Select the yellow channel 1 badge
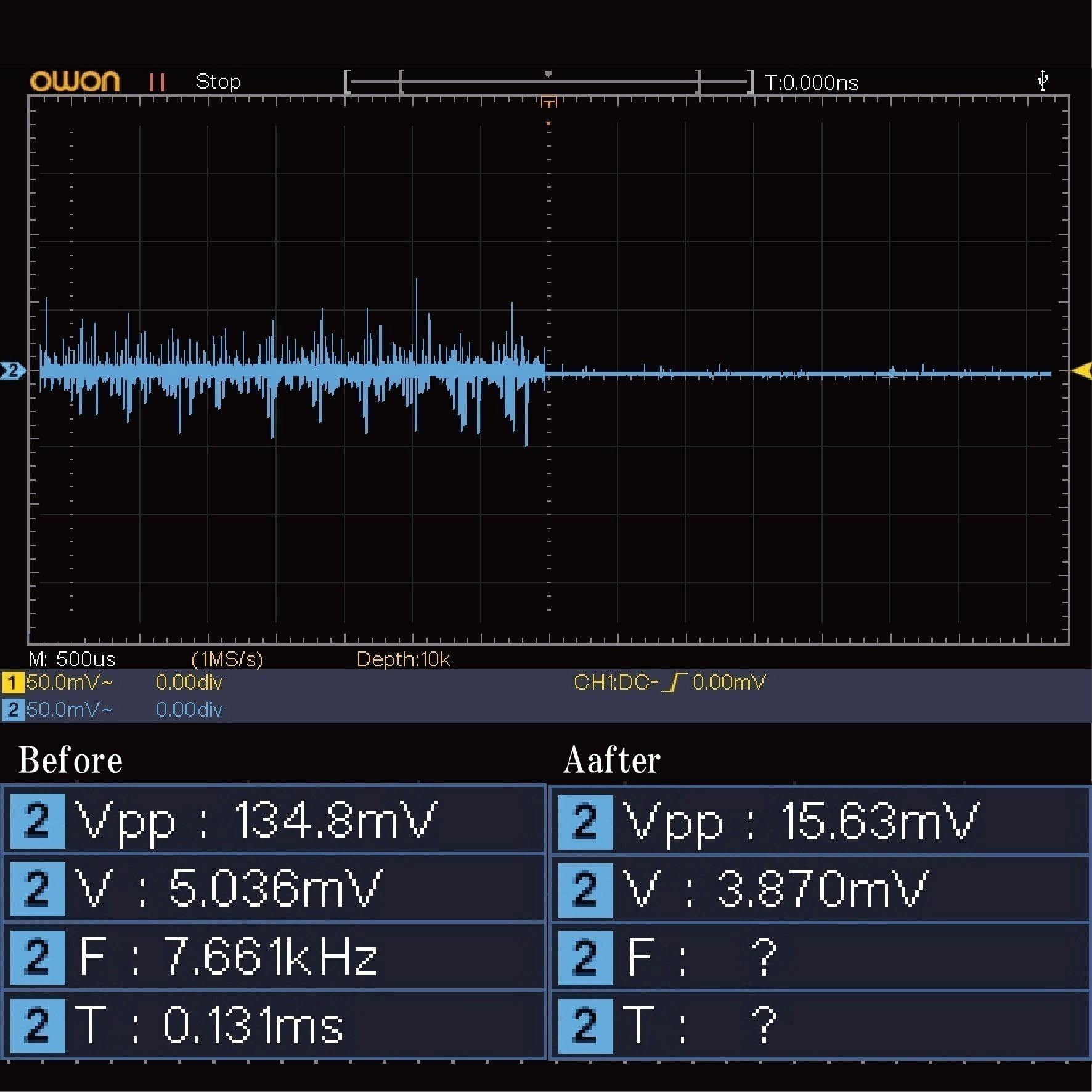 [12, 683]
